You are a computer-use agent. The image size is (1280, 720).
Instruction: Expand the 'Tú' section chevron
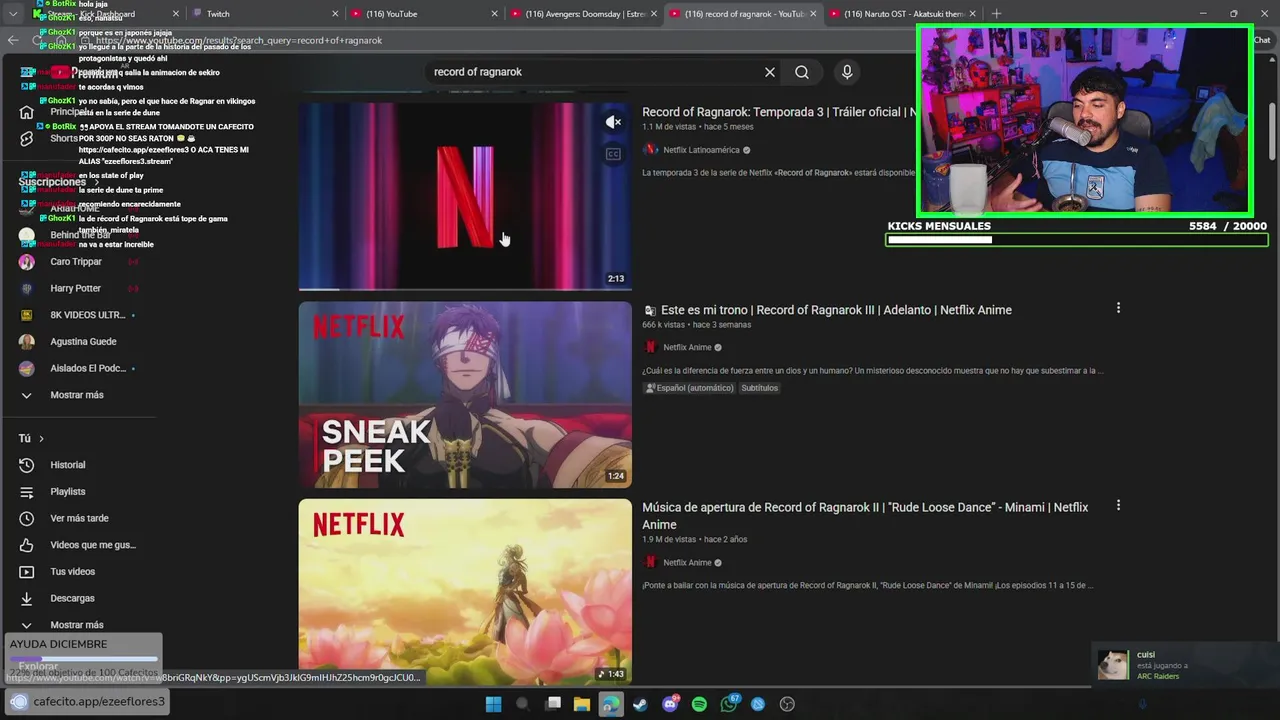(x=41, y=439)
